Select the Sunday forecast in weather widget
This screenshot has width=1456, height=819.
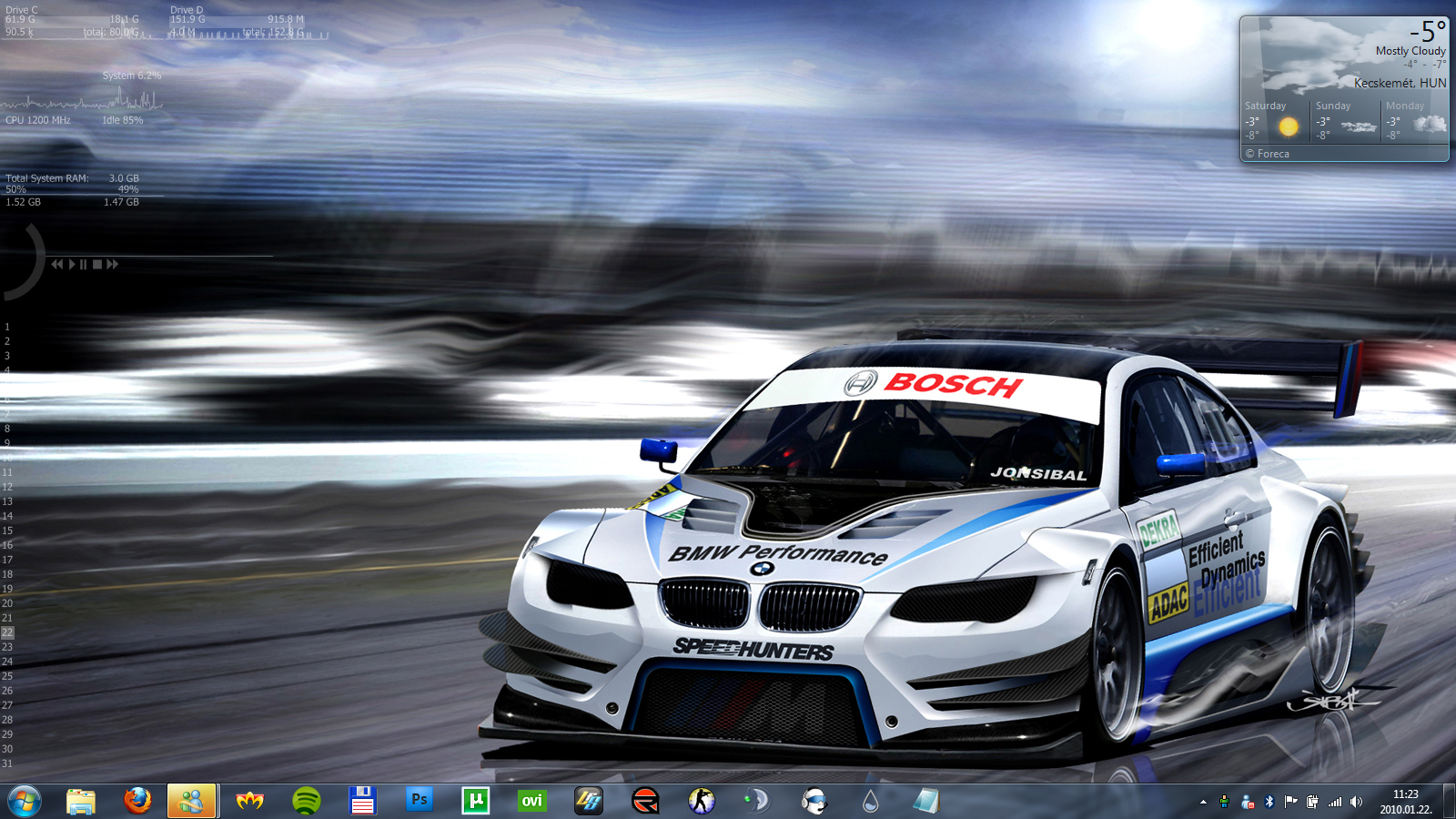[x=1346, y=121]
